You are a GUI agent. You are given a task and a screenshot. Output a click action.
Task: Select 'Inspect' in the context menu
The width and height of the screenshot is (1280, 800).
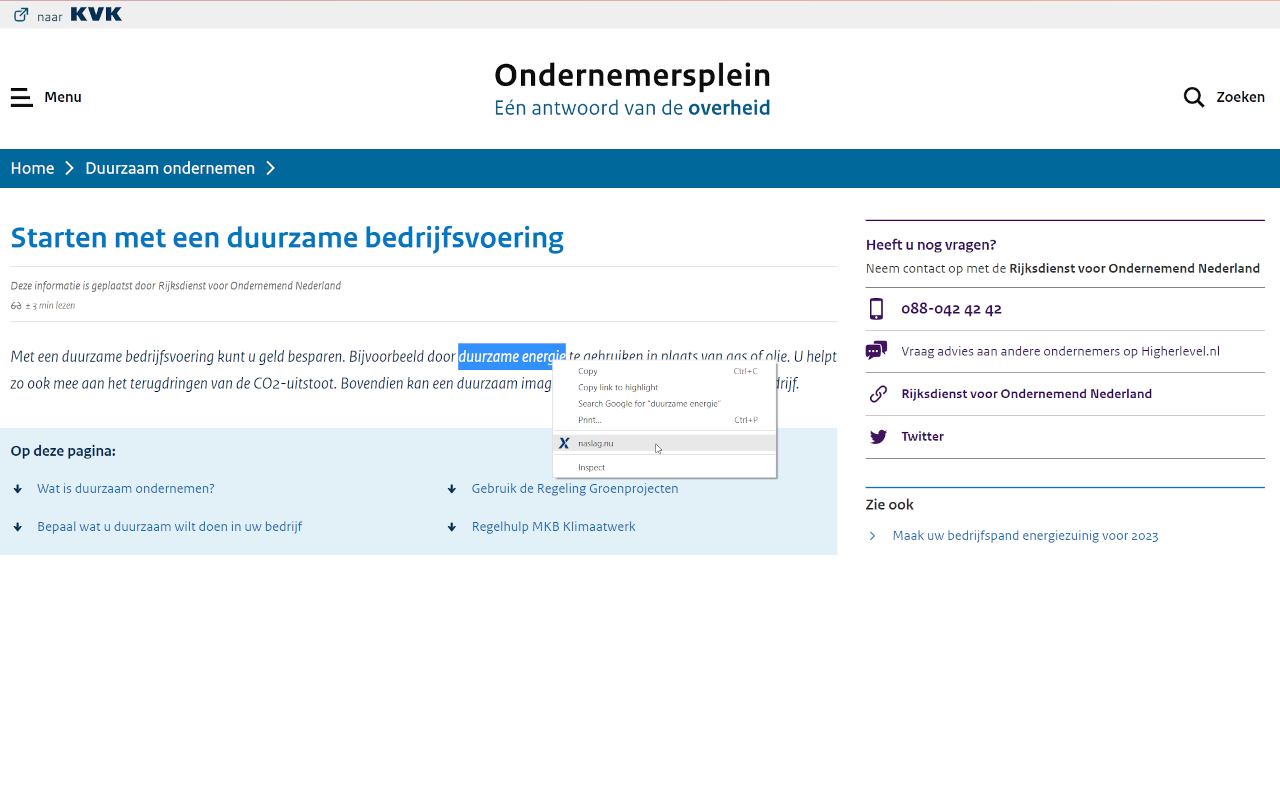[x=664, y=467]
